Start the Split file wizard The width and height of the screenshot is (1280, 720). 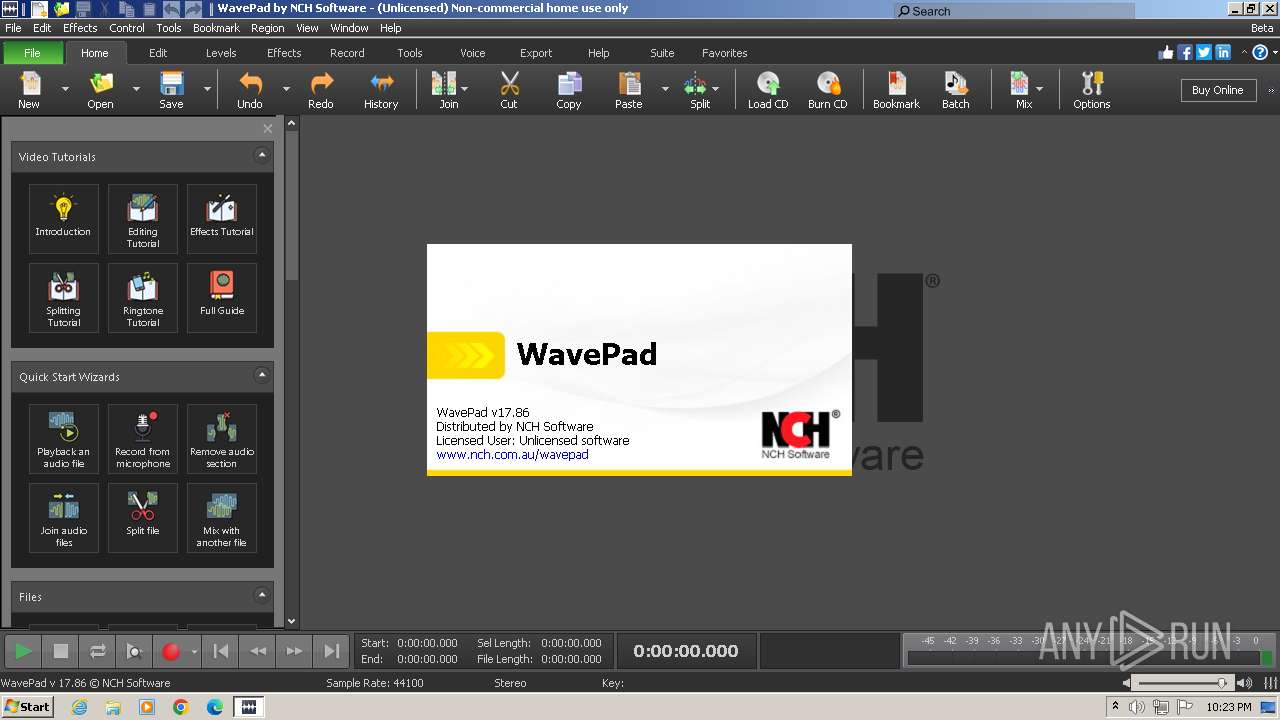(x=143, y=517)
